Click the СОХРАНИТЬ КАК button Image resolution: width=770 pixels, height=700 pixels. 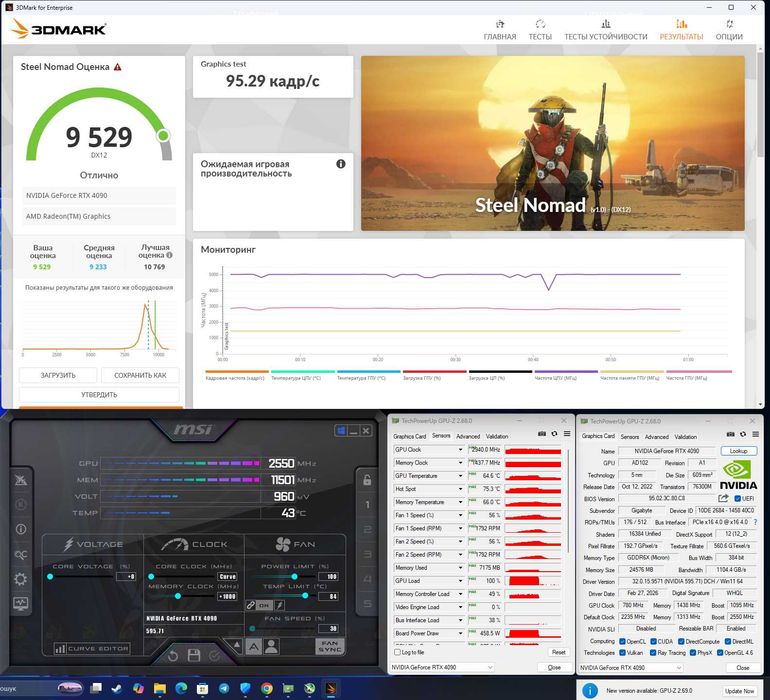(140, 375)
